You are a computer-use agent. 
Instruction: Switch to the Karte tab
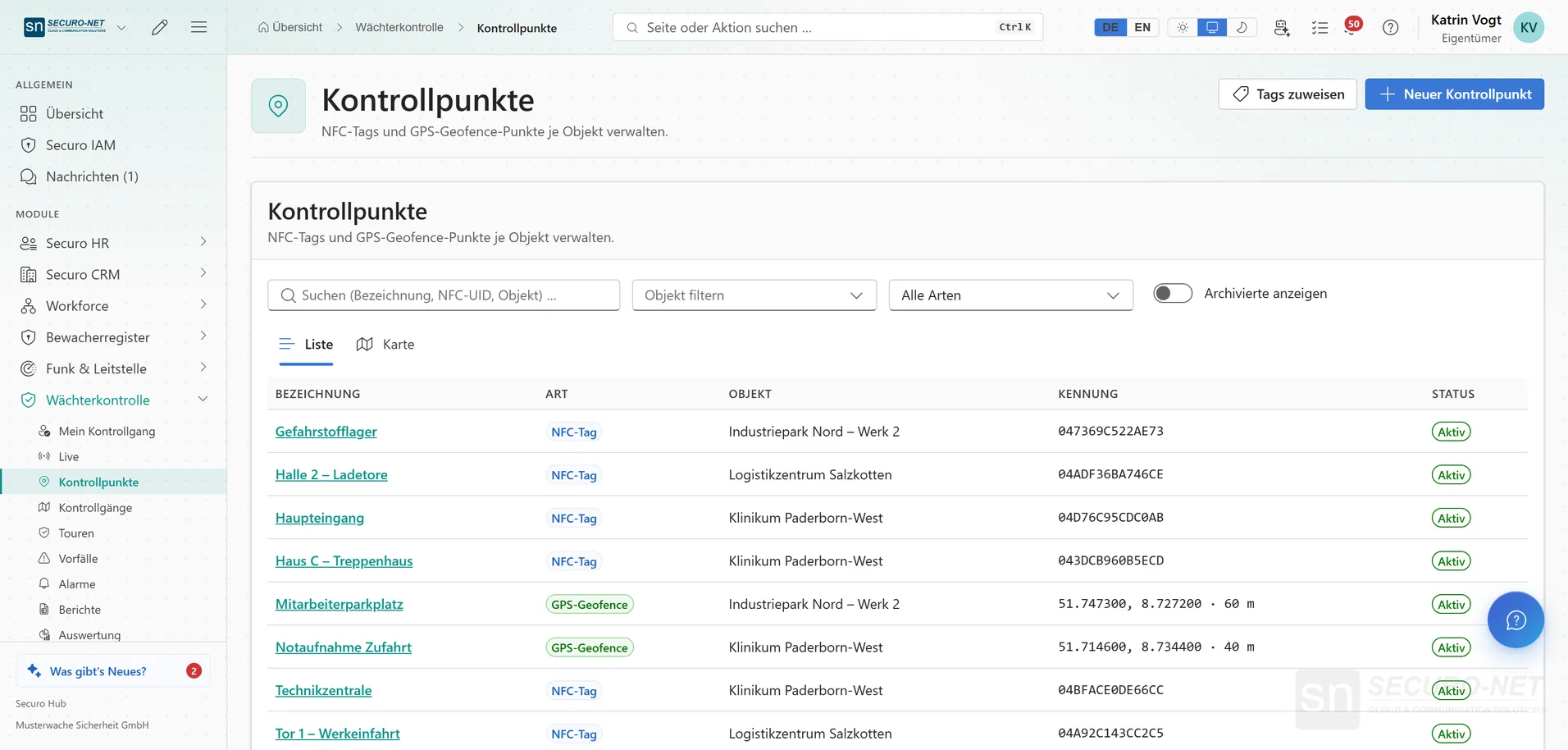point(385,345)
